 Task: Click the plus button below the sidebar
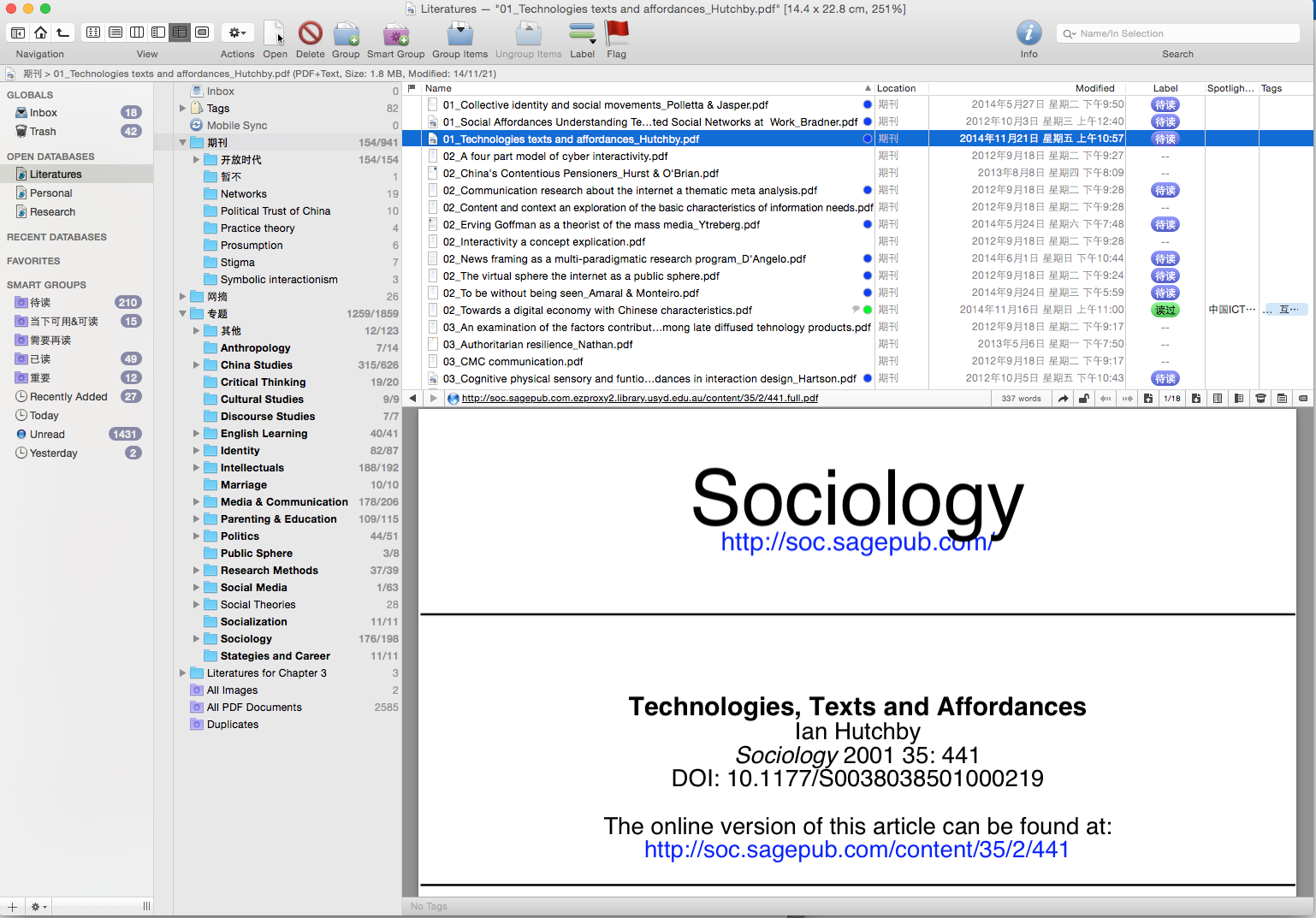point(12,907)
